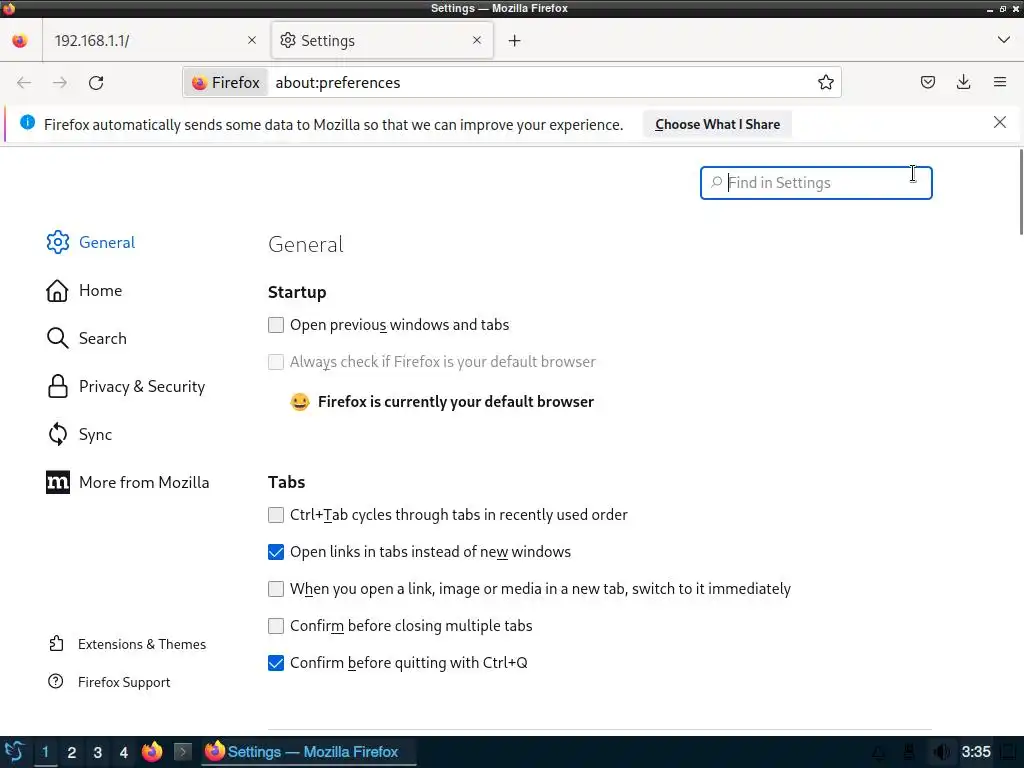Viewport: 1024px width, 768px height.
Task: Reload the current page
Action: [x=96, y=82]
